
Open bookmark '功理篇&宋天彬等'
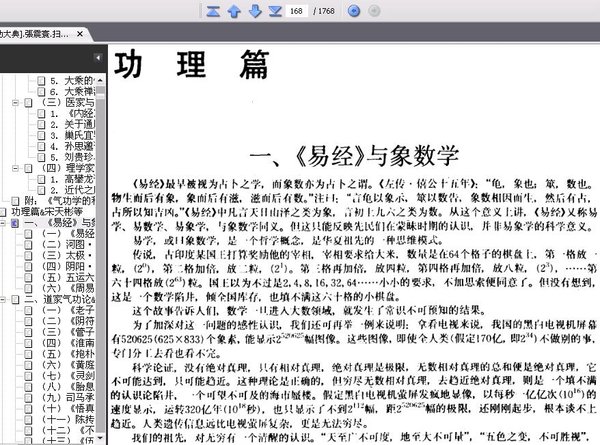[x=47, y=212]
